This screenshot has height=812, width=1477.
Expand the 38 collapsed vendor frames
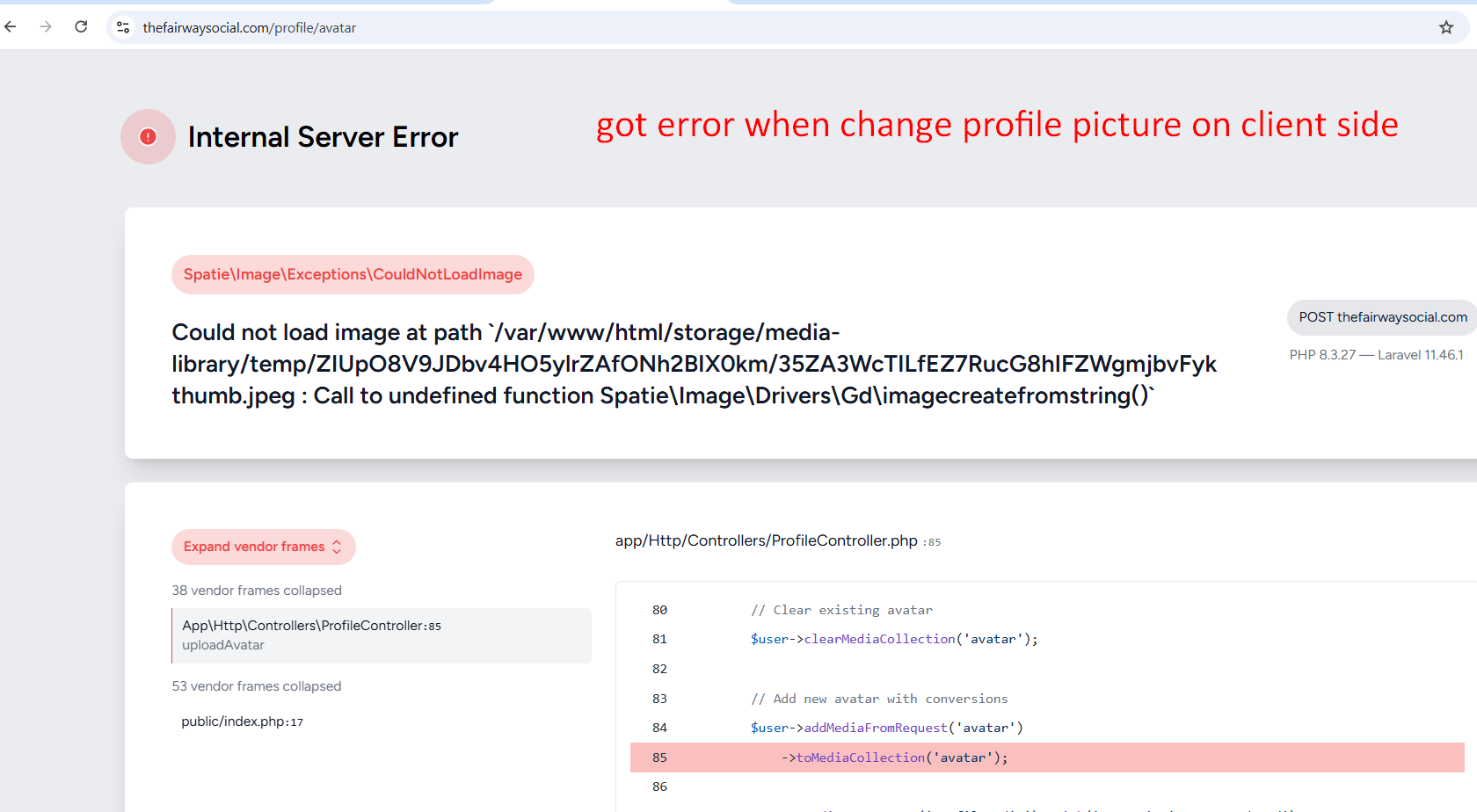(257, 591)
